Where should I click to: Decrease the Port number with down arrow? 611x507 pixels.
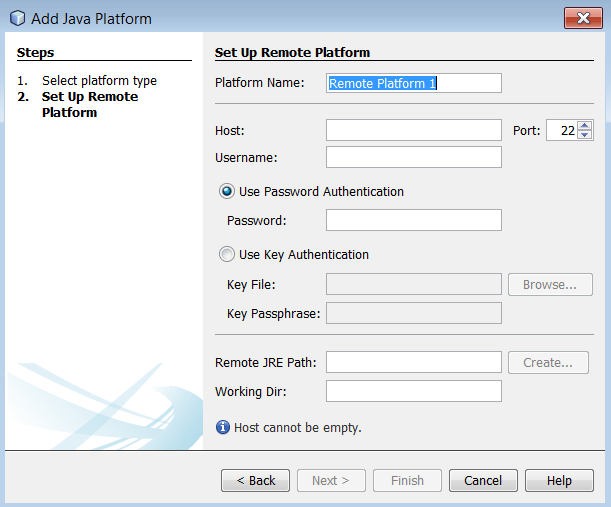coord(585,135)
